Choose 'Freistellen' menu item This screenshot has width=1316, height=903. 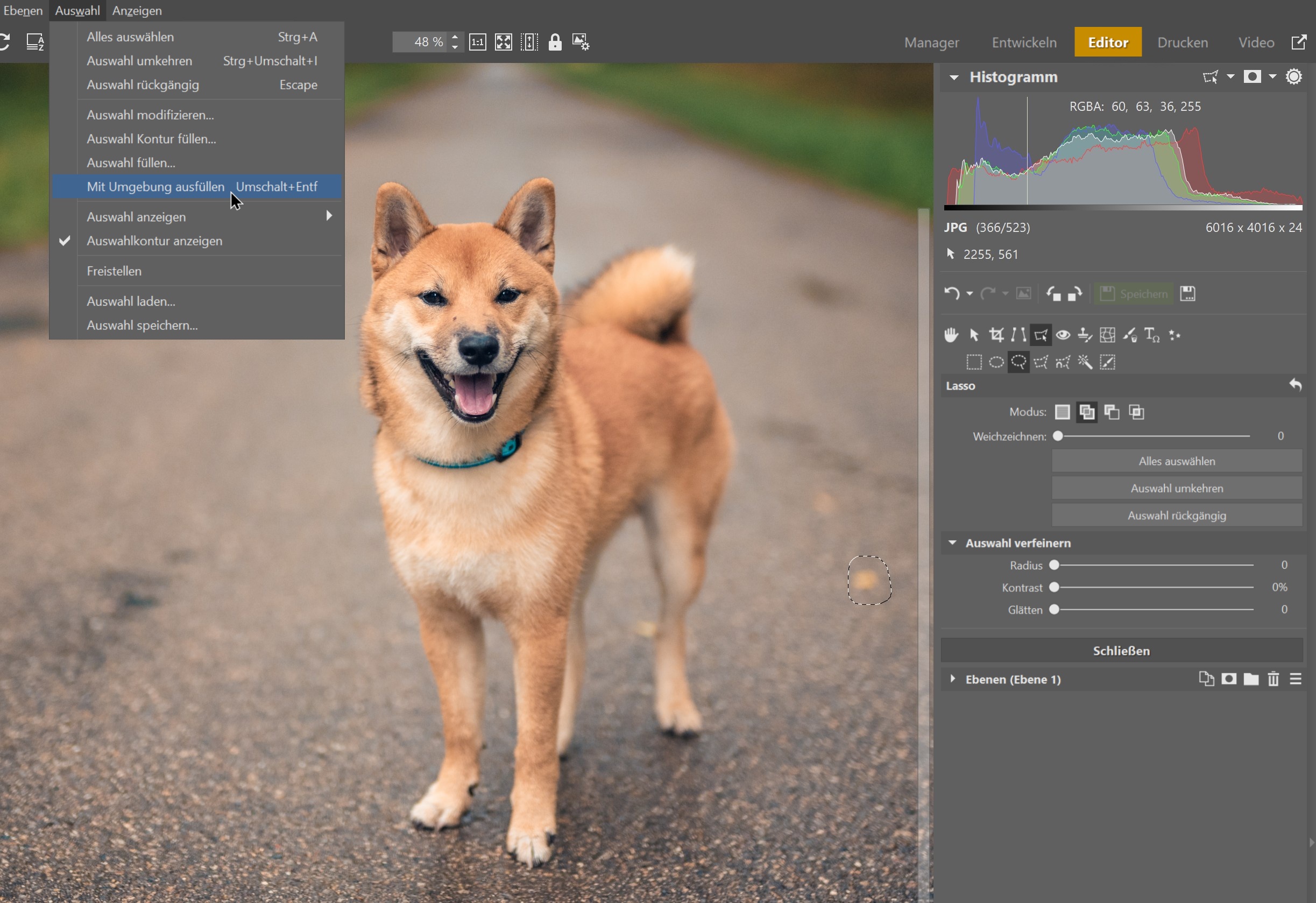197,271
